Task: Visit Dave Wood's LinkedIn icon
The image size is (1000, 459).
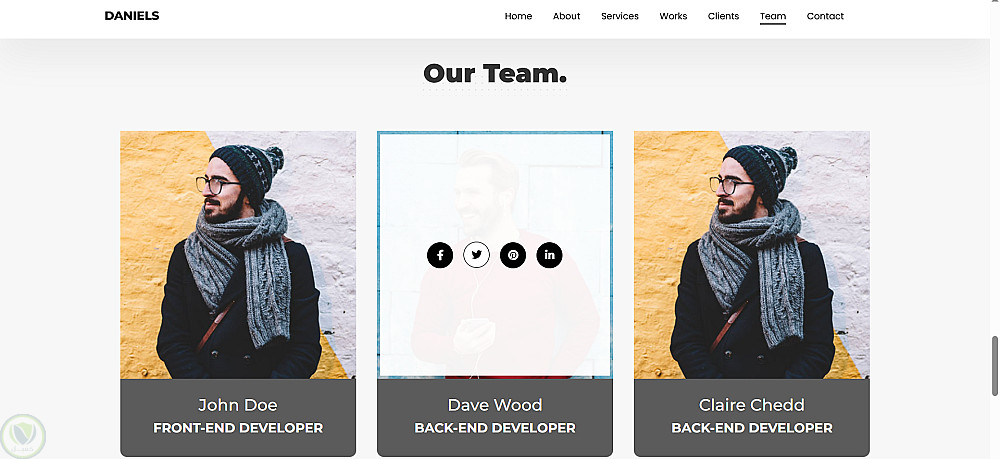Action: pyautogui.click(x=549, y=255)
